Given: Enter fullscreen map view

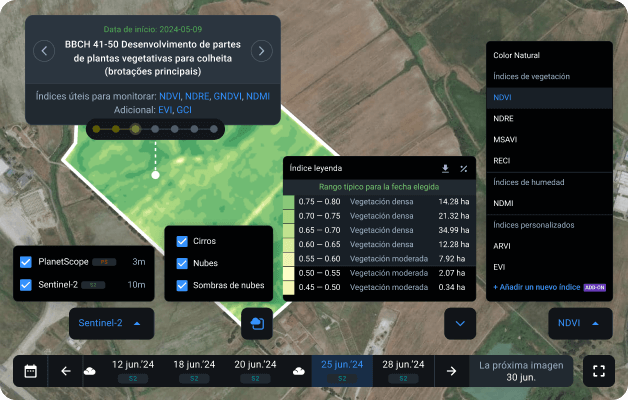Looking at the screenshot, I should point(599,371).
